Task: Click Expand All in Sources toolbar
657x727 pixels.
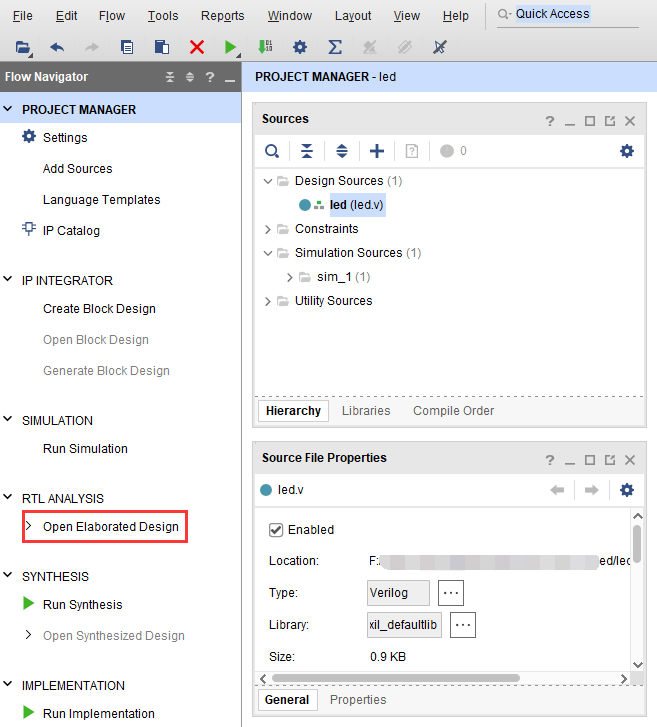Action: tap(342, 151)
